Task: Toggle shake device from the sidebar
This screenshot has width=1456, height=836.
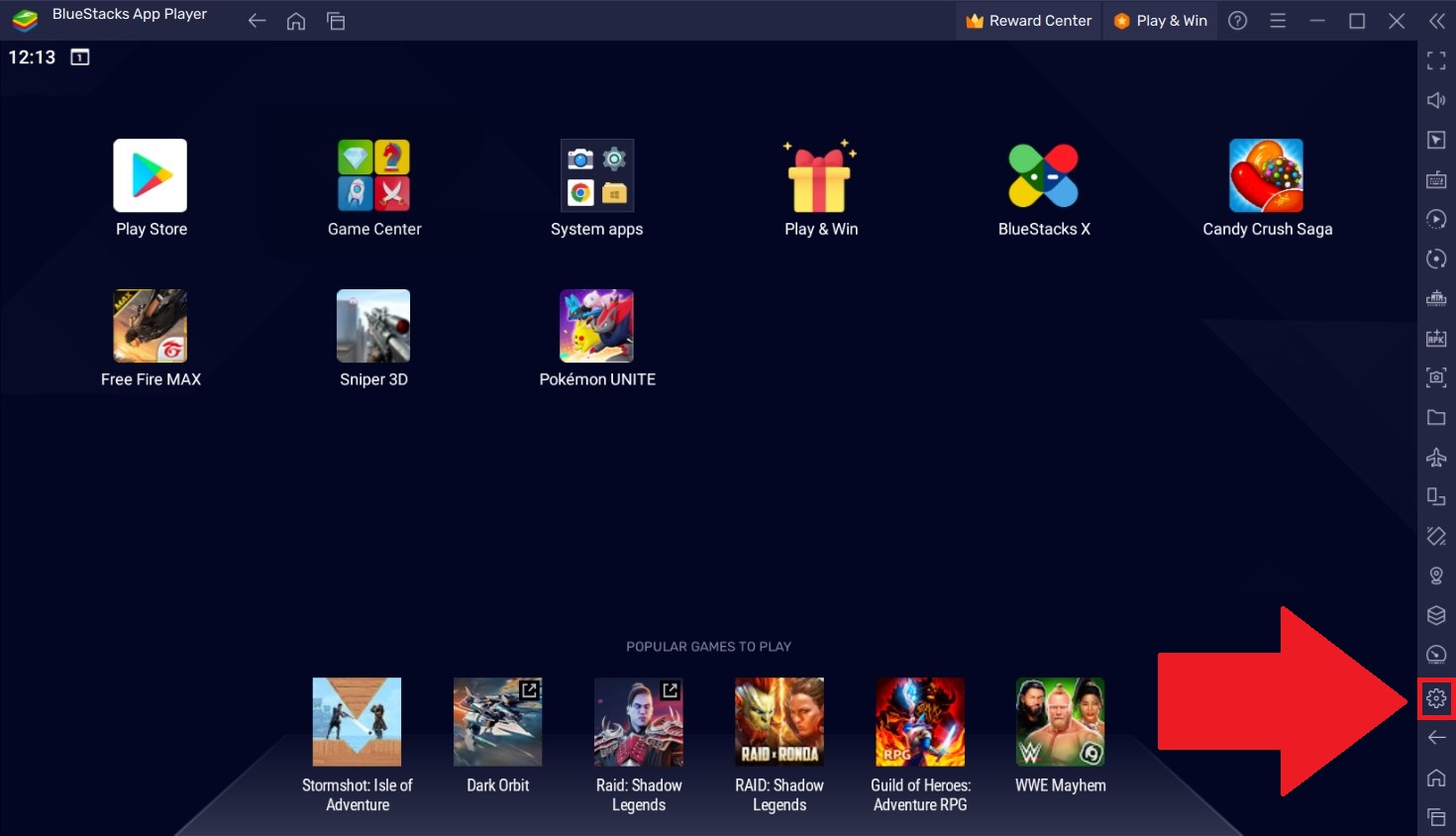Action: click(x=1436, y=536)
